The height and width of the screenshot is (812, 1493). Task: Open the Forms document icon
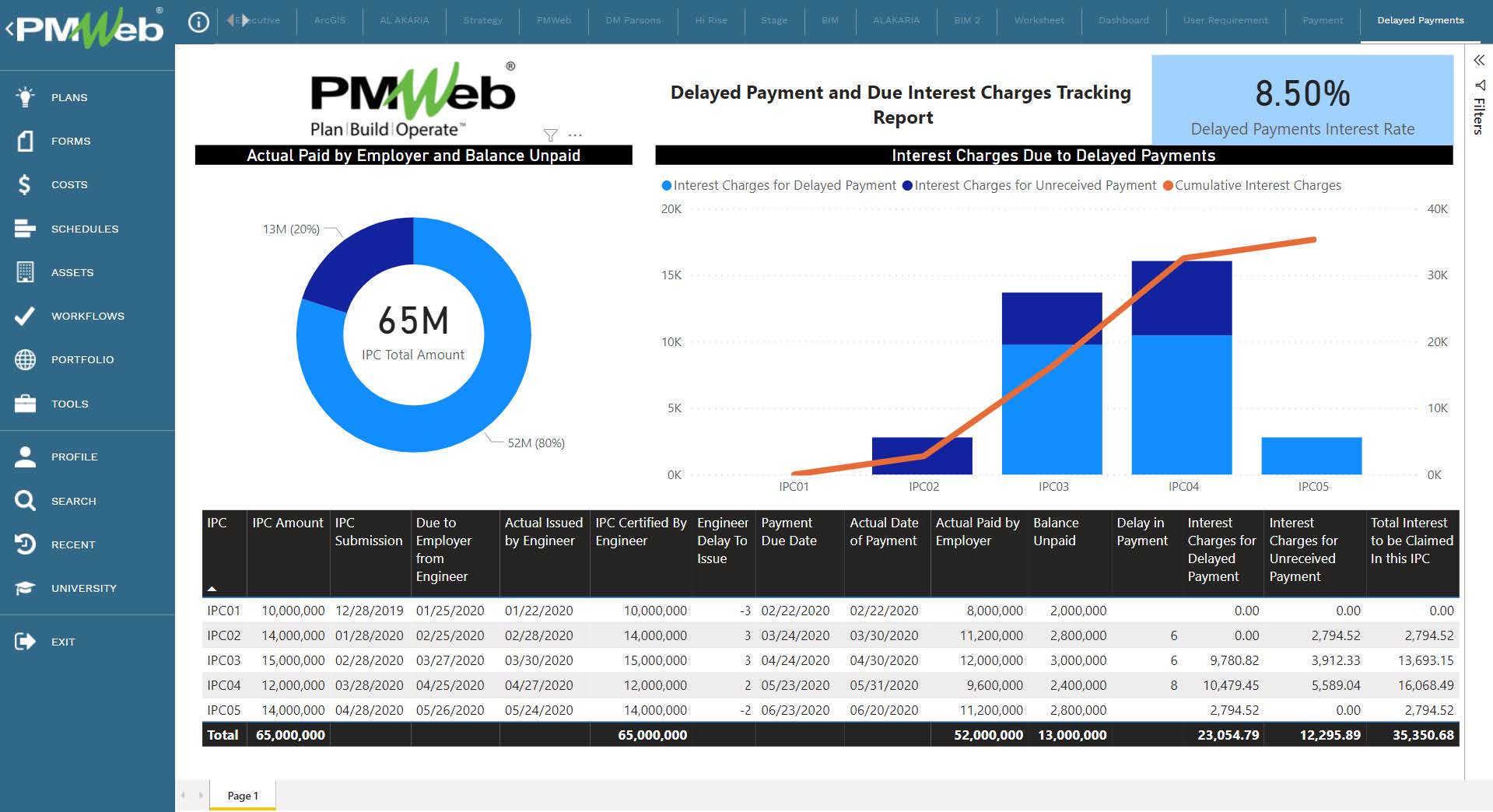[25, 141]
